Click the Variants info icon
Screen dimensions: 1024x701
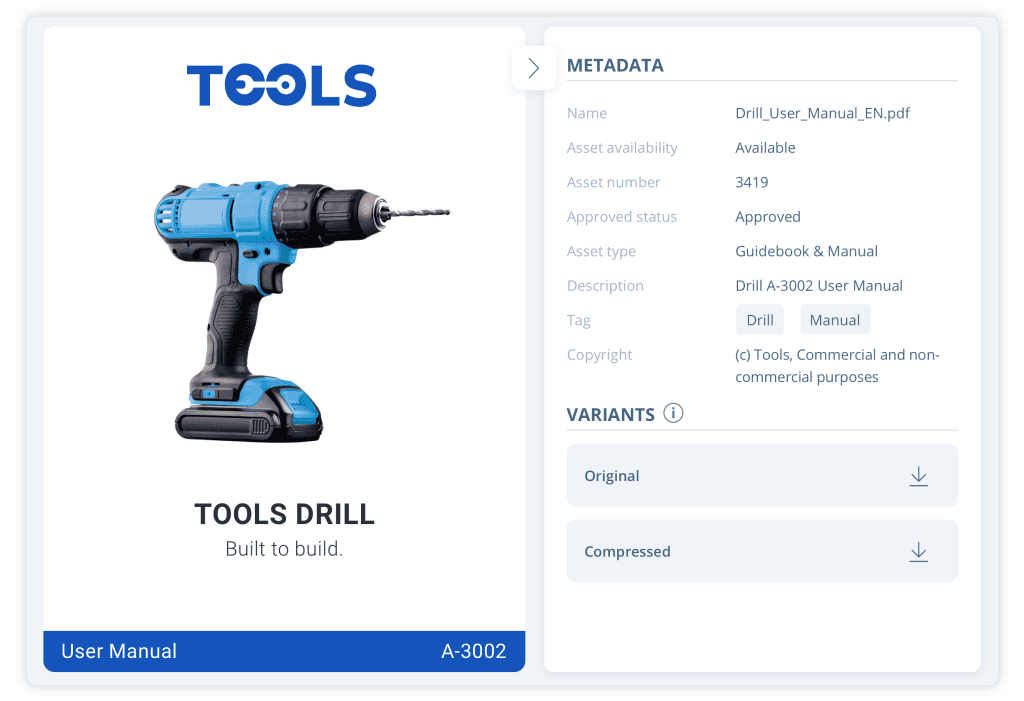click(673, 413)
